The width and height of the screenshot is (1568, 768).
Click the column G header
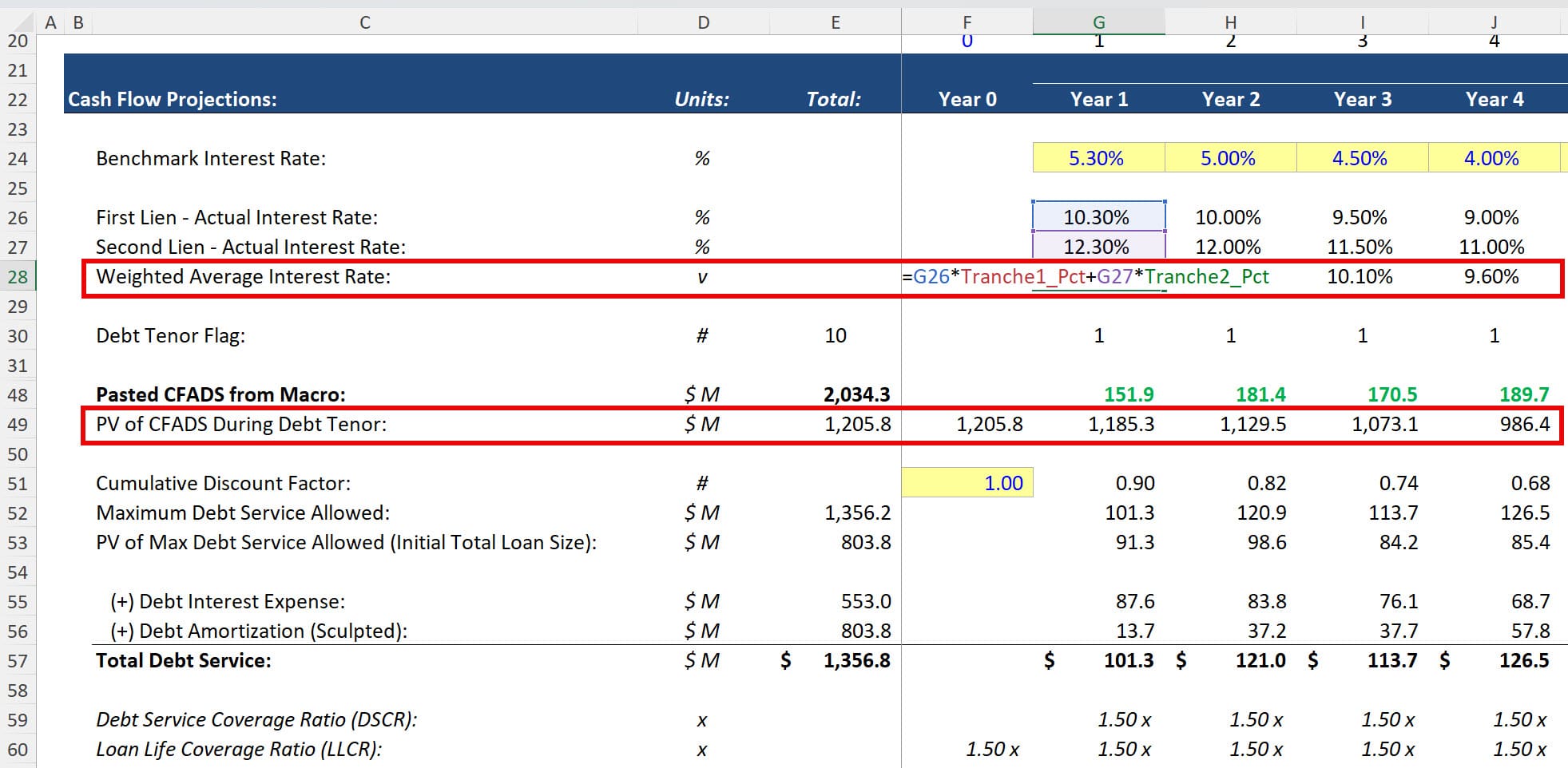[1098, 22]
